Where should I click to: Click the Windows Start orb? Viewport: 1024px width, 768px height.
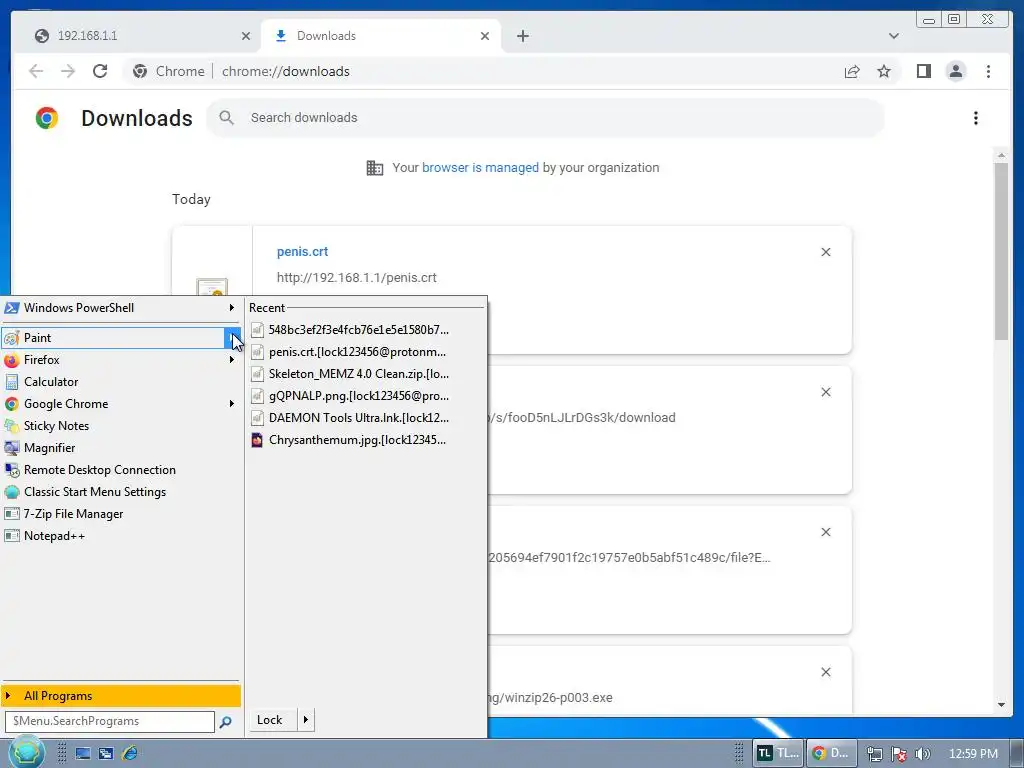[26, 752]
